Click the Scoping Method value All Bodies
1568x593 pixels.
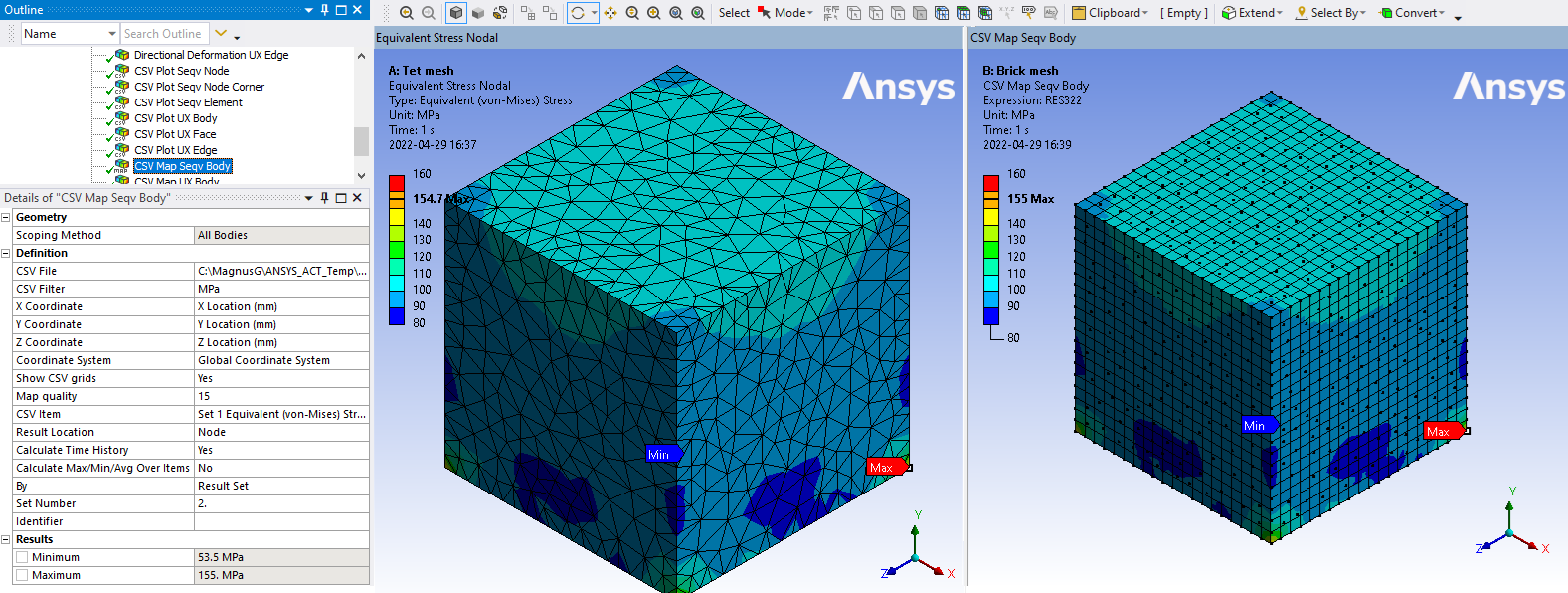pos(281,235)
